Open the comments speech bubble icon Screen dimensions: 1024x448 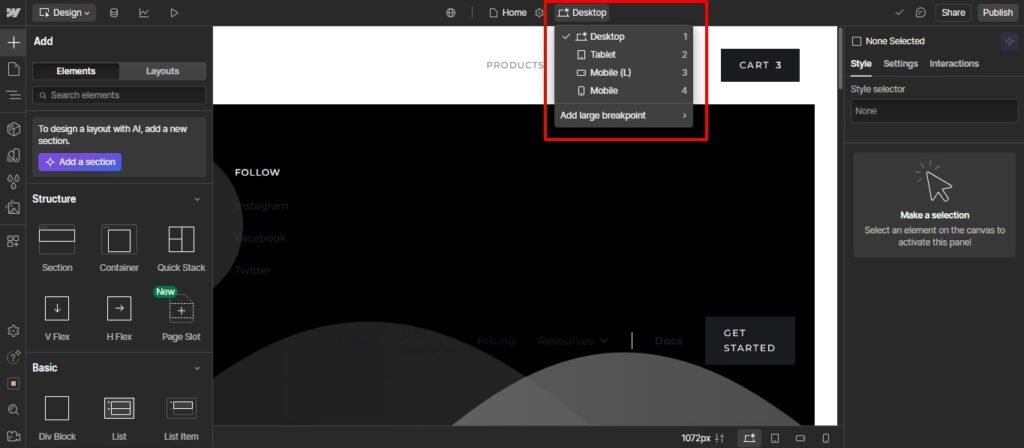coord(921,12)
